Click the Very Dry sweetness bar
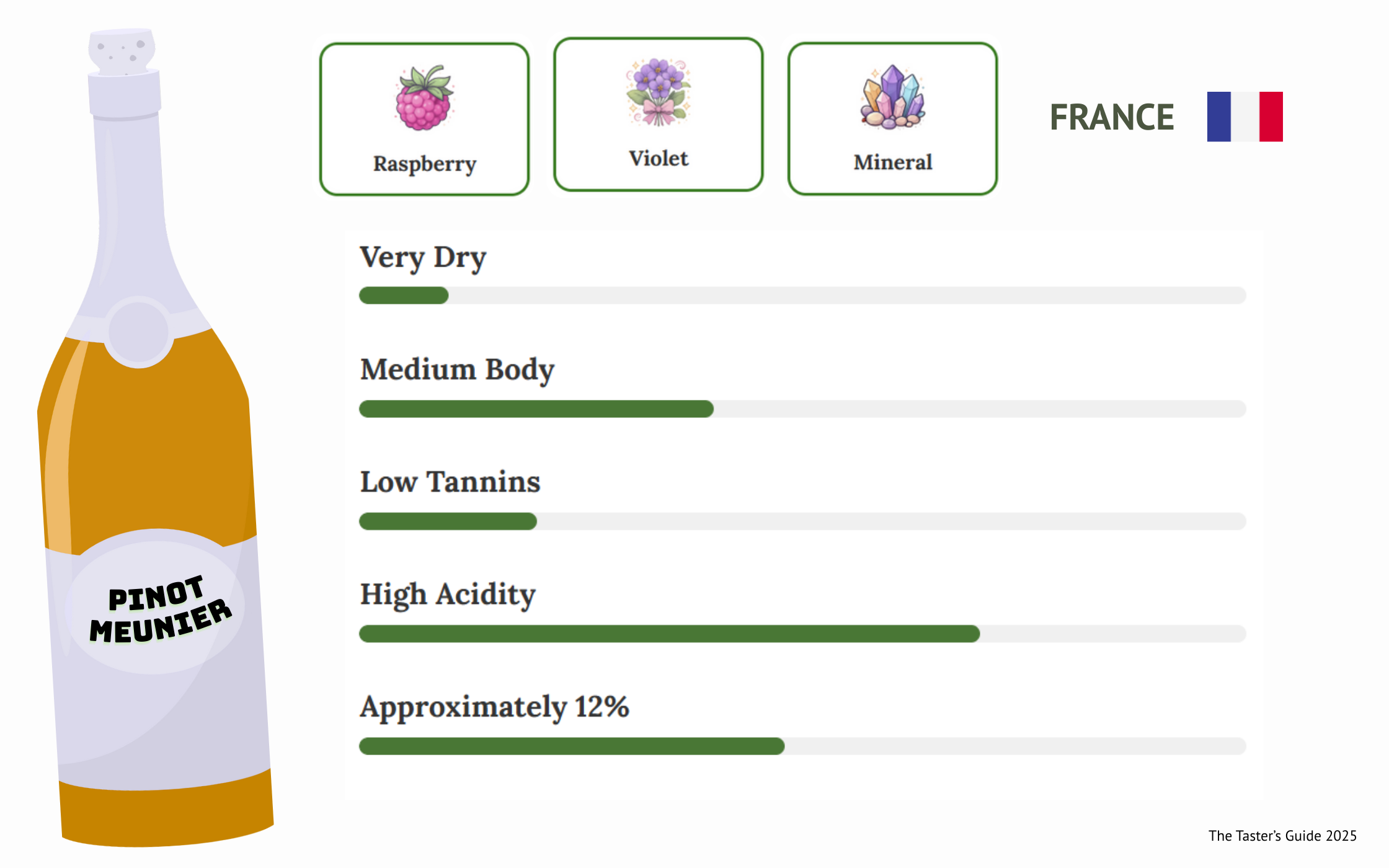Viewport: 1389px width, 868px height. [802, 295]
